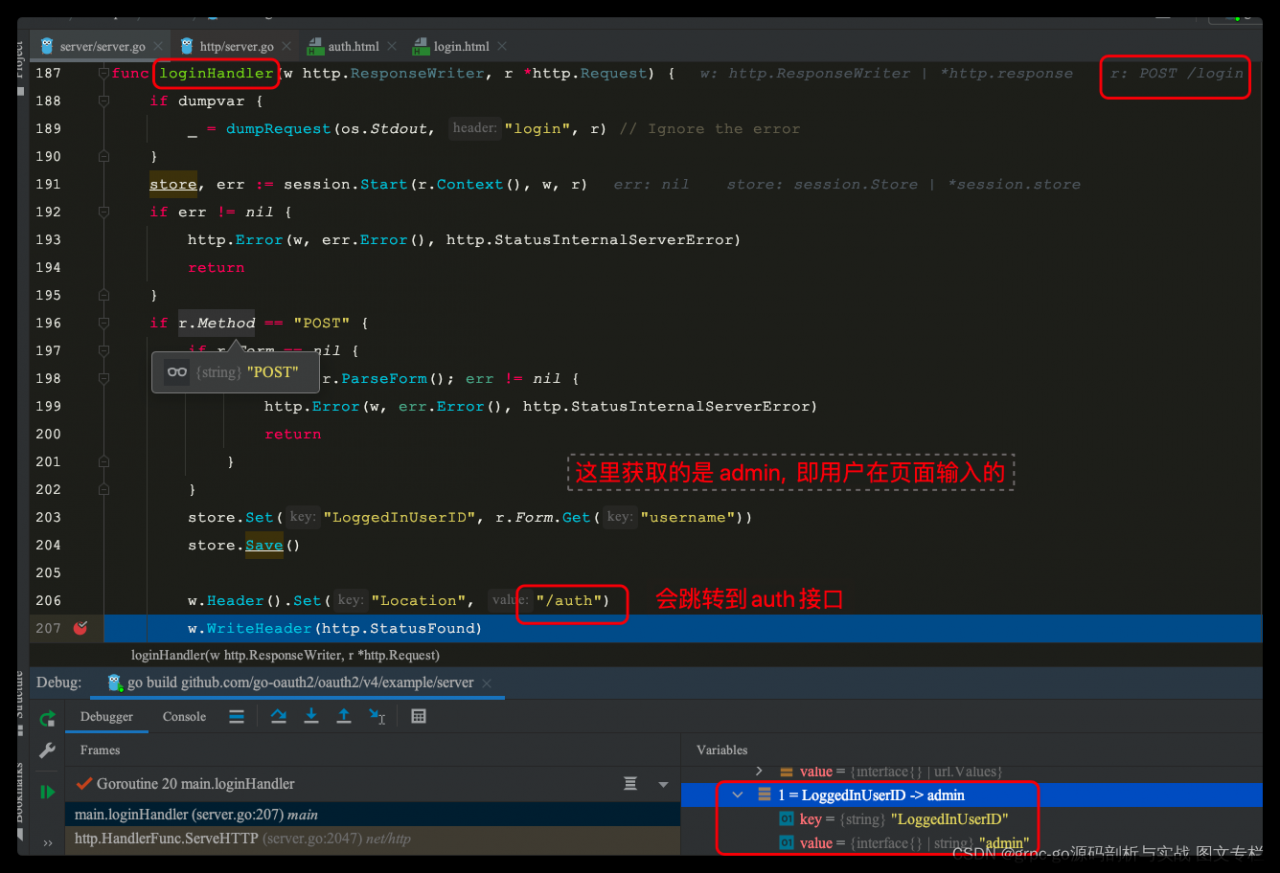Close the login.html editor tab
The image size is (1280, 873).
pyautogui.click(x=502, y=46)
